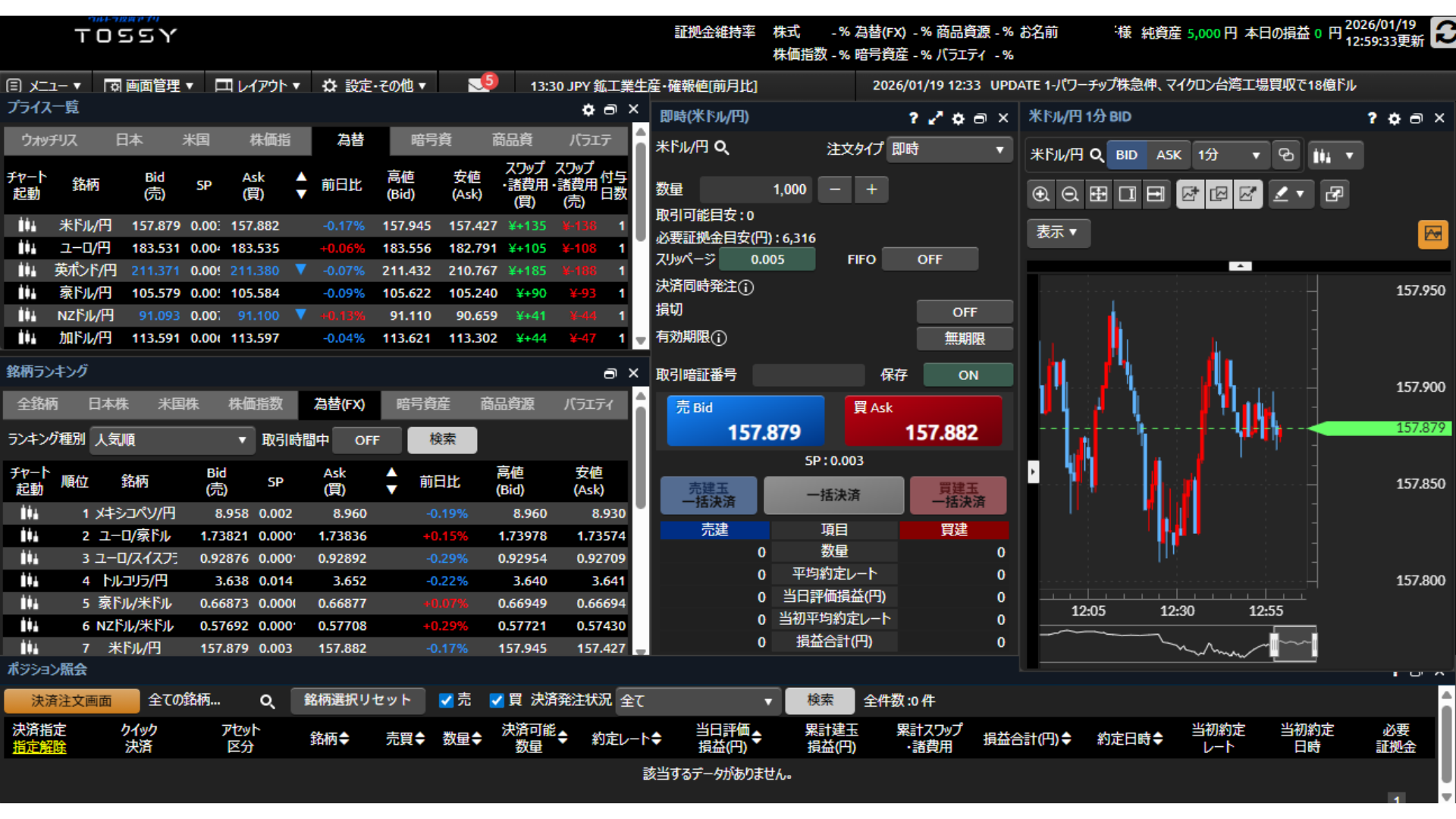This screenshot has width=1456, height=819.
Task: Open the 1分 timeframe dropdown
Action: click(x=1228, y=155)
